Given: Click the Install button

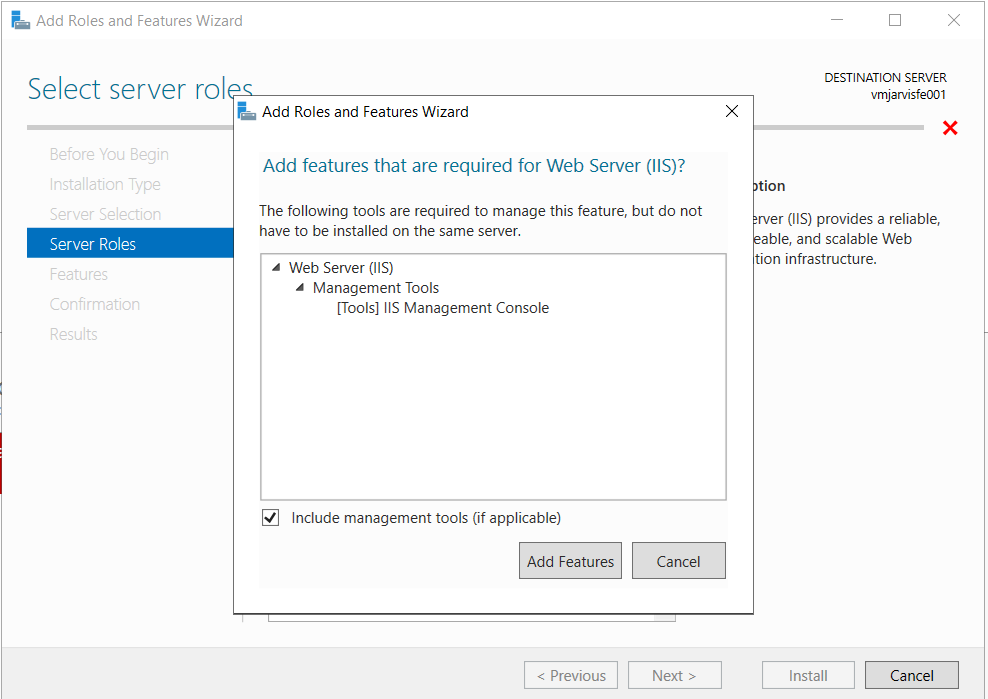Looking at the screenshot, I should (x=808, y=675).
